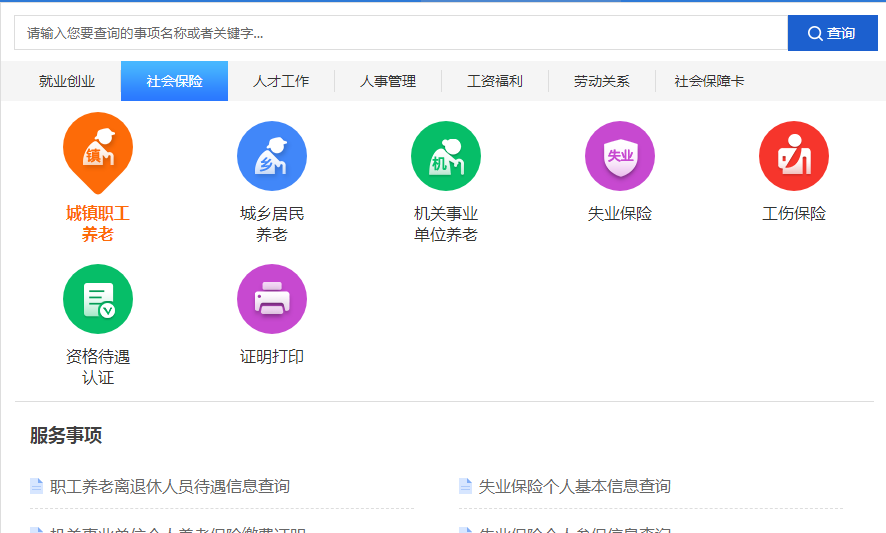Viewport: 886px width, 533px height.
Task: Switch to the 就业创业 tab
Action: (67, 81)
